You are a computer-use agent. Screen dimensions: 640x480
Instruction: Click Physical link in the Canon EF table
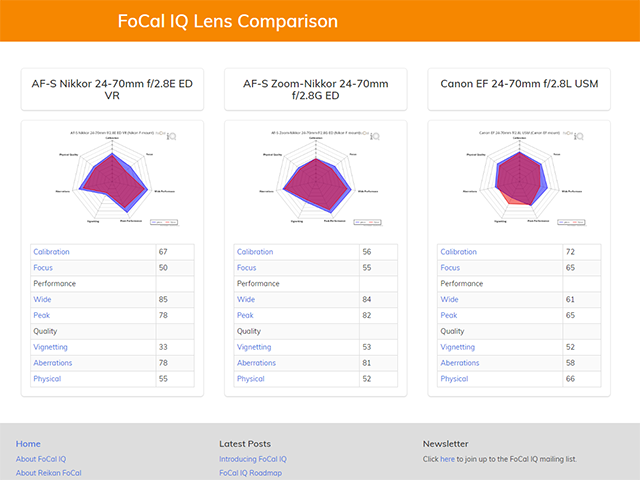454,379
